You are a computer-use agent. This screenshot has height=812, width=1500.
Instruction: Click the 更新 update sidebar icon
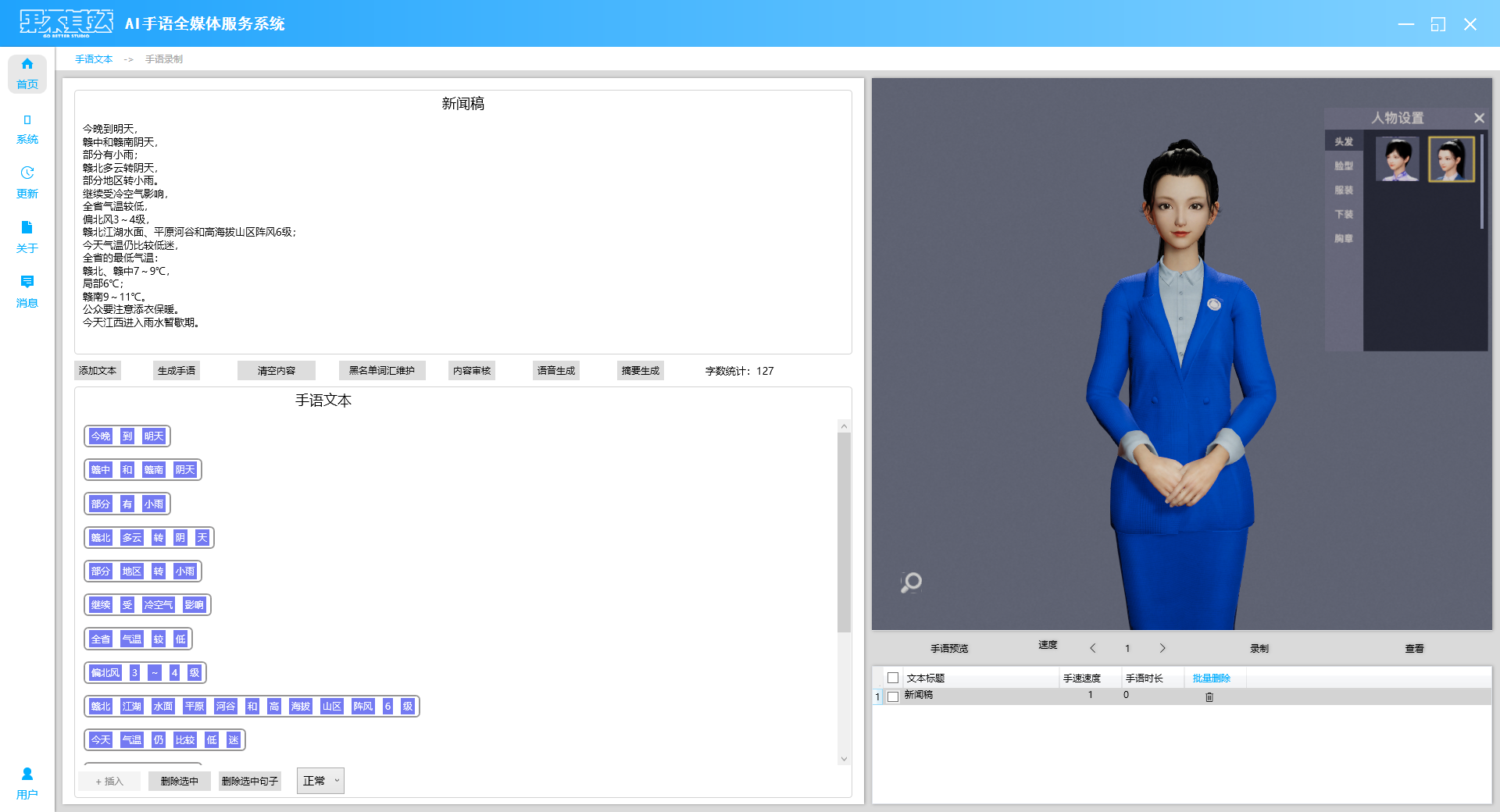(x=27, y=183)
